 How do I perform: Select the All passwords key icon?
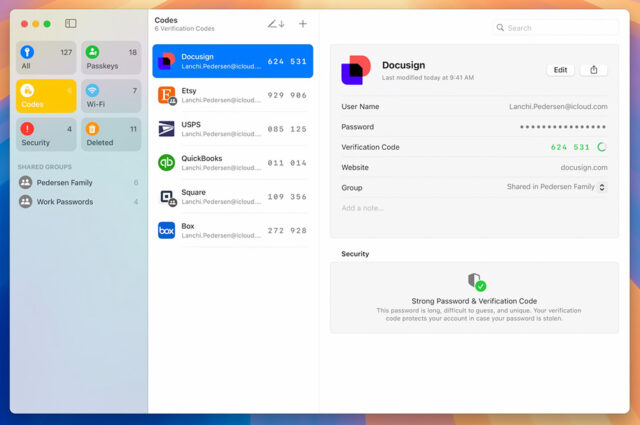coord(27,52)
